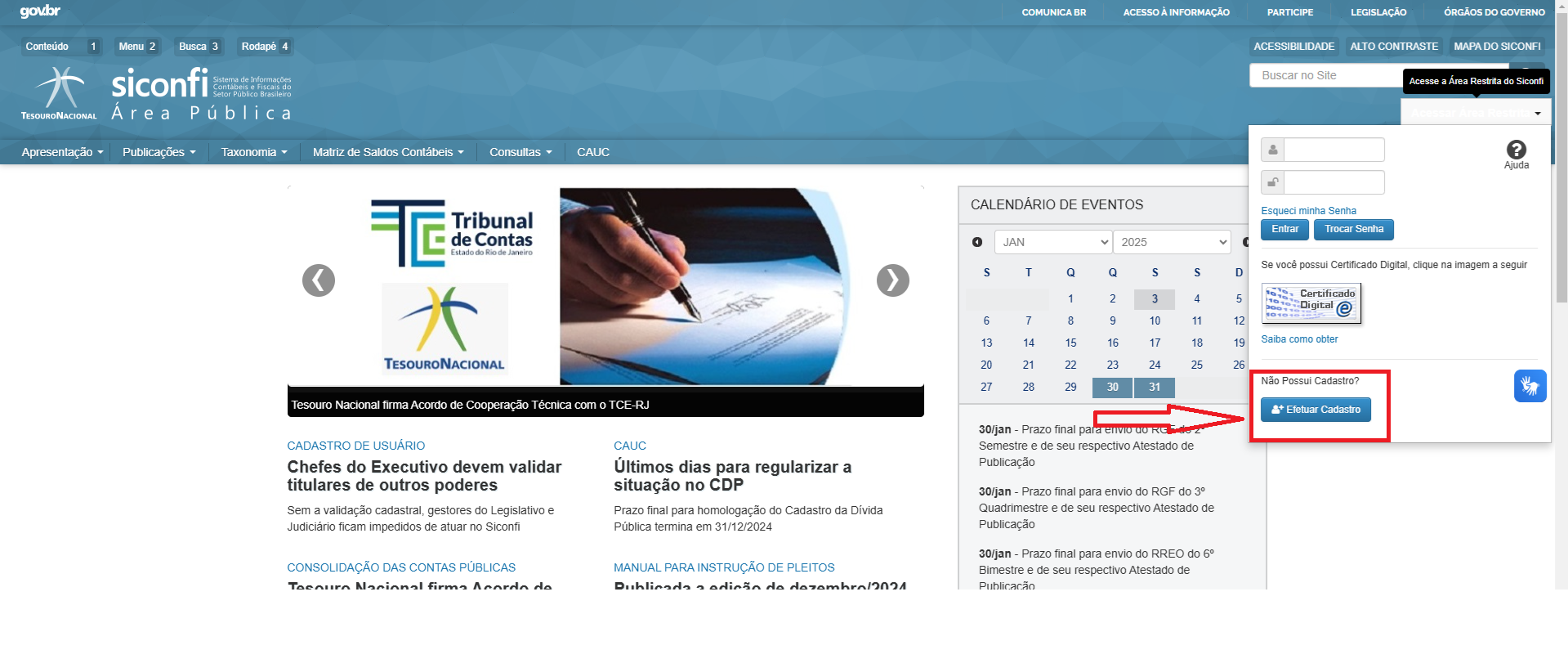This screenshot has height=650, width=1568.
Task: Open the Consultas dropdown menu
Action: (x=520, y=152)
